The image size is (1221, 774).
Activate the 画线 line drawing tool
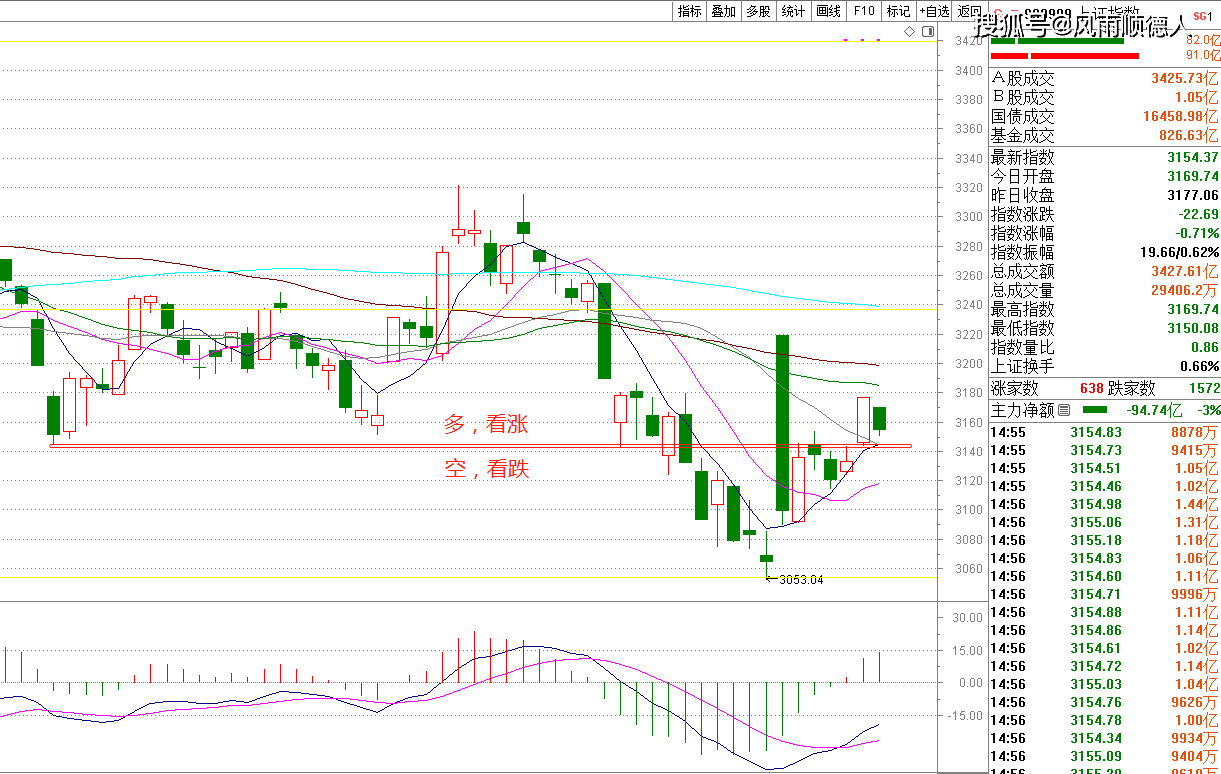(829, 11)
